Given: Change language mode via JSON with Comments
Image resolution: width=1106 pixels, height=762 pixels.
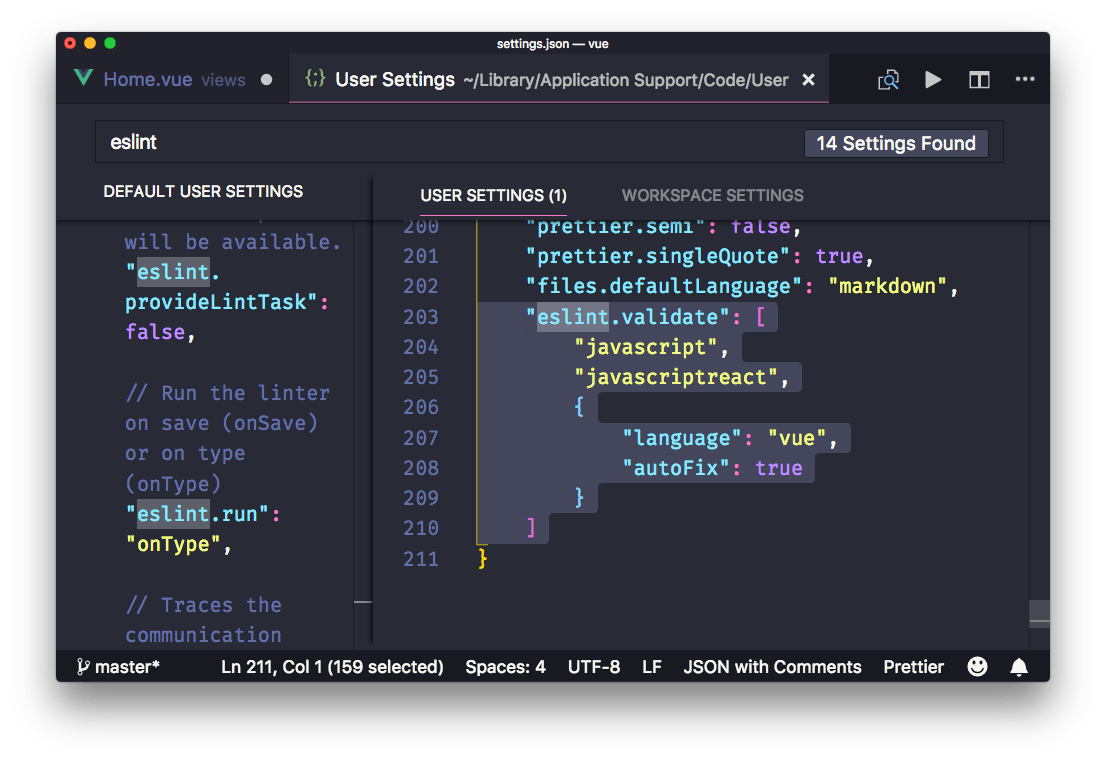Looking at the screenshot, I should click(772, 666).
